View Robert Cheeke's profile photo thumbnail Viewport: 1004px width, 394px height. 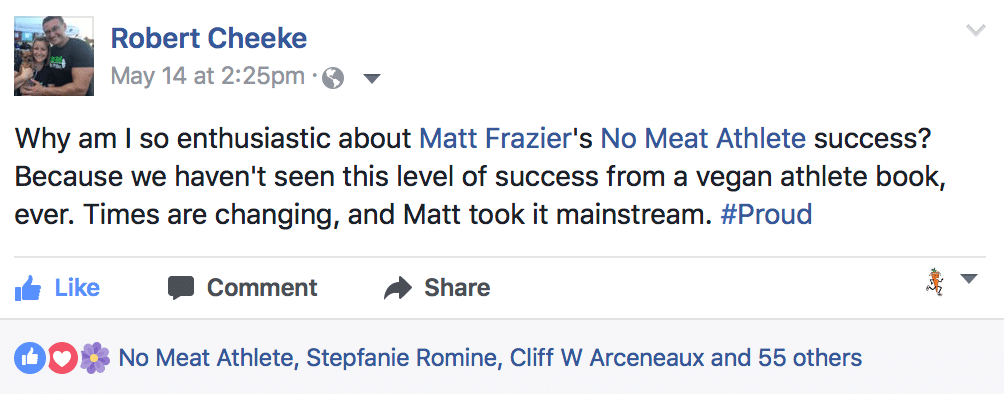[54, 56]
